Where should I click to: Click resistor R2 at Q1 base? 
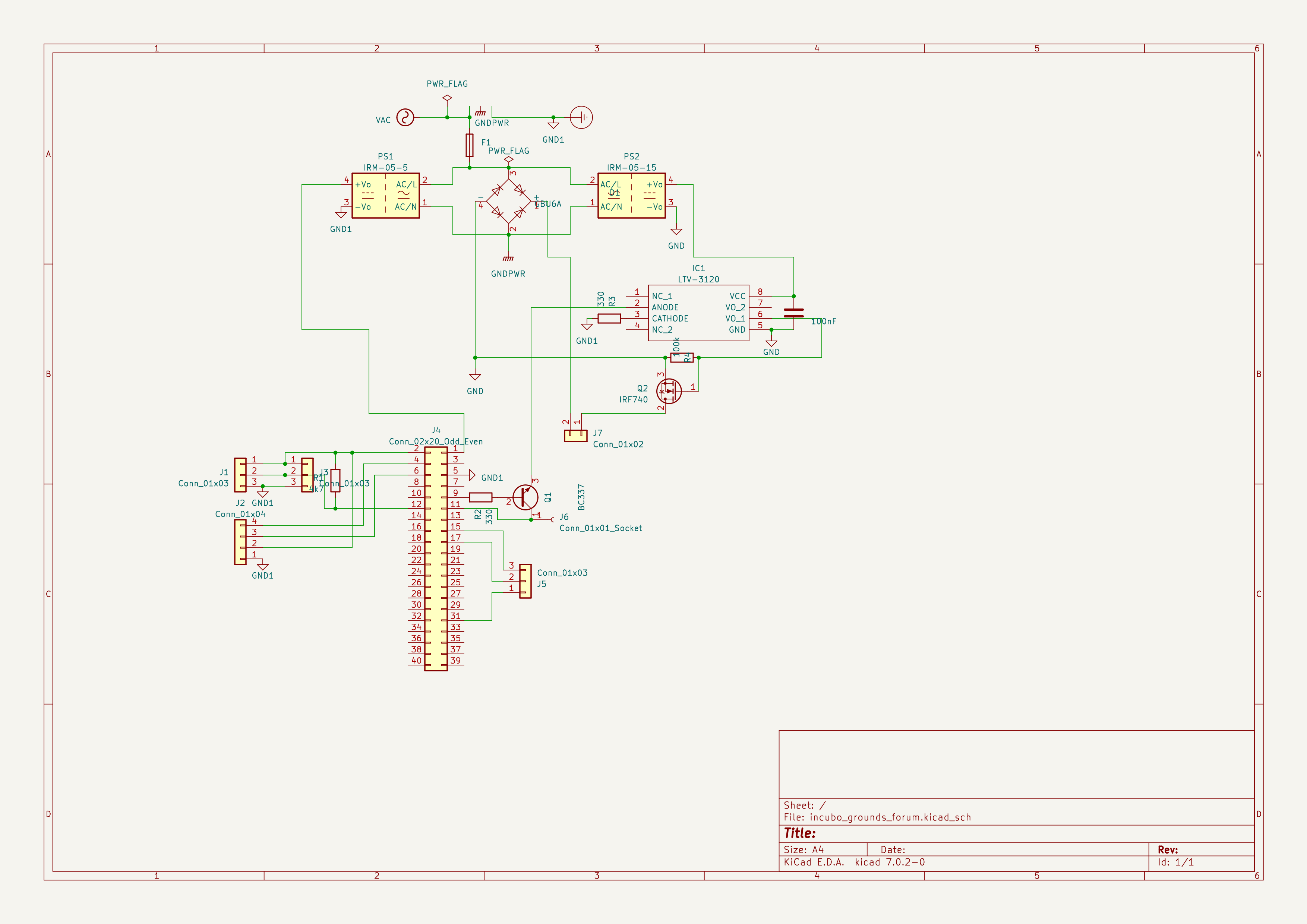tap(480, 497)
